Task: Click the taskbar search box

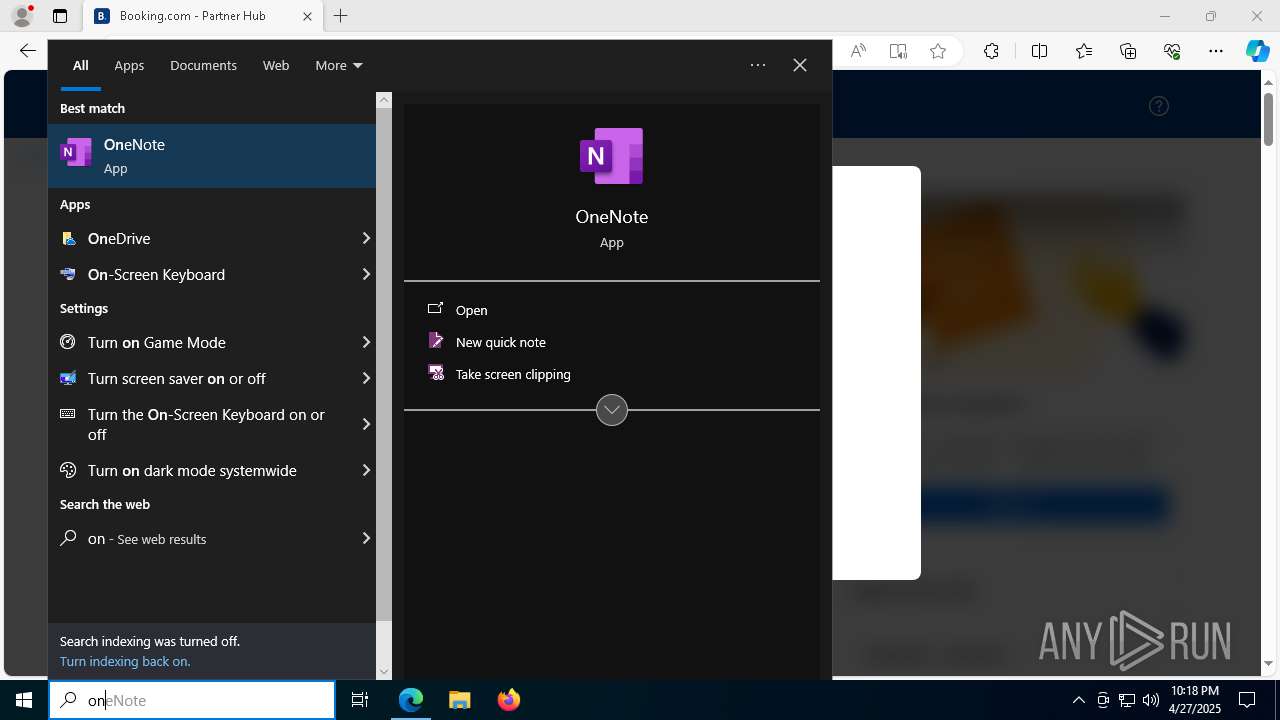Action: [192, 700]
